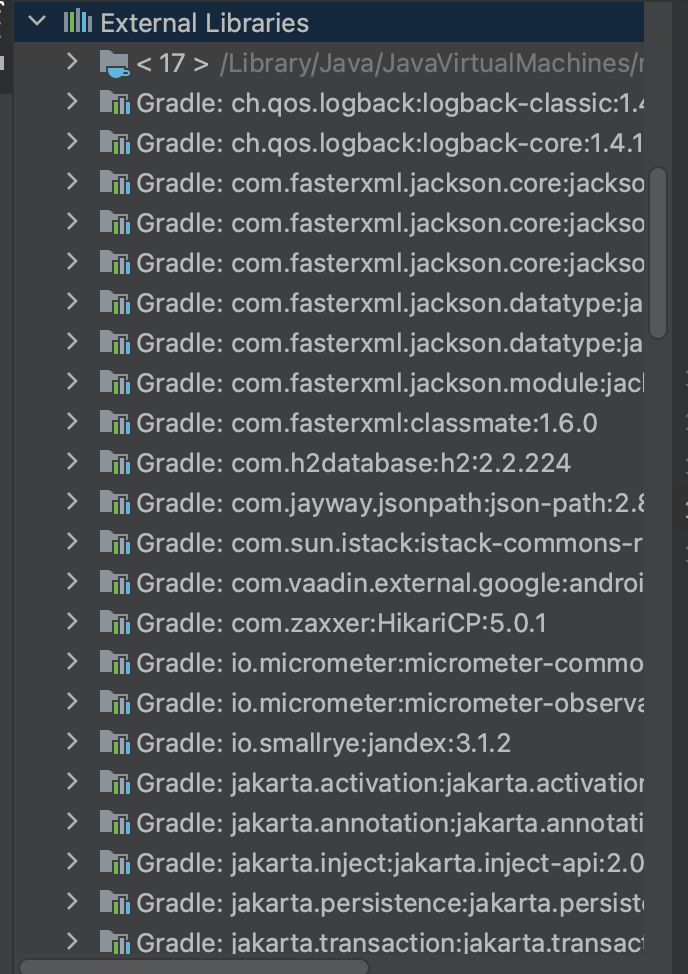This screenshot has height=974, width=688.
Task: Expand the classmate:1.6.0 library node
Action: [x=72, y=421]
